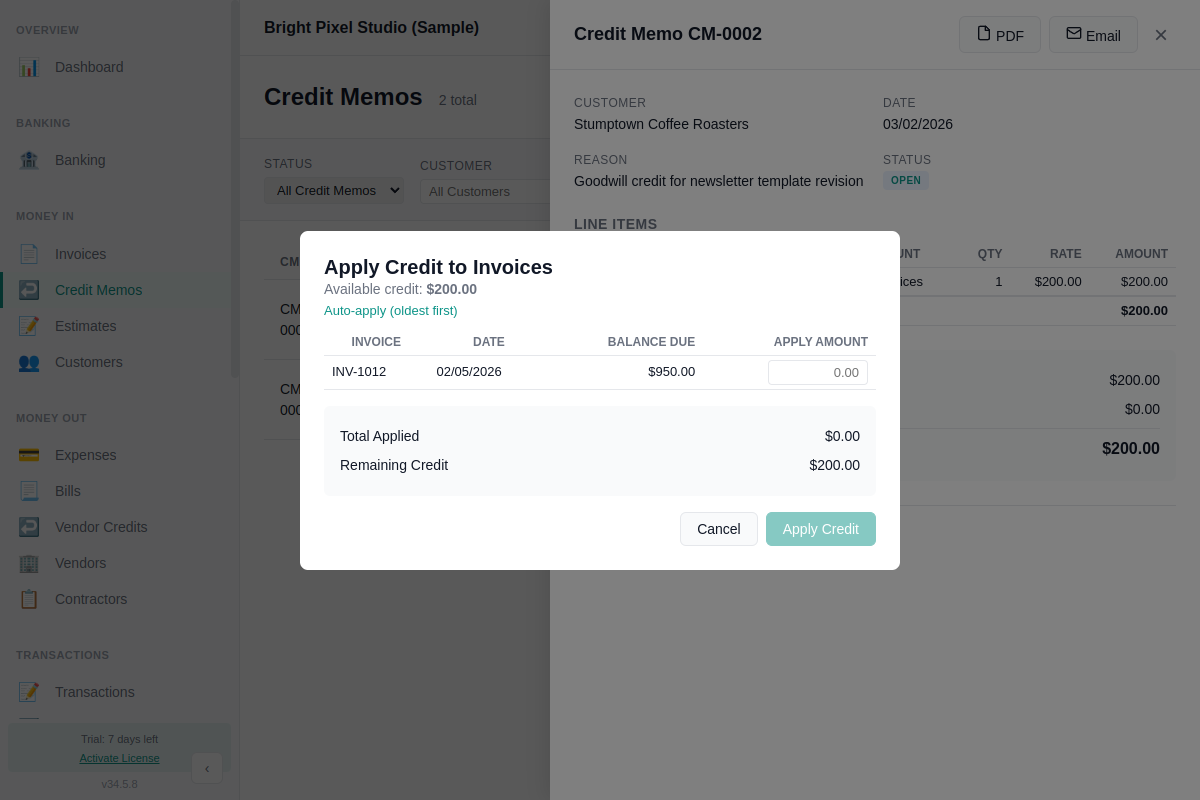Click the Invoices icon under Money In
The width and height of the screenshot is (1200, 800).
click(31, 253)
